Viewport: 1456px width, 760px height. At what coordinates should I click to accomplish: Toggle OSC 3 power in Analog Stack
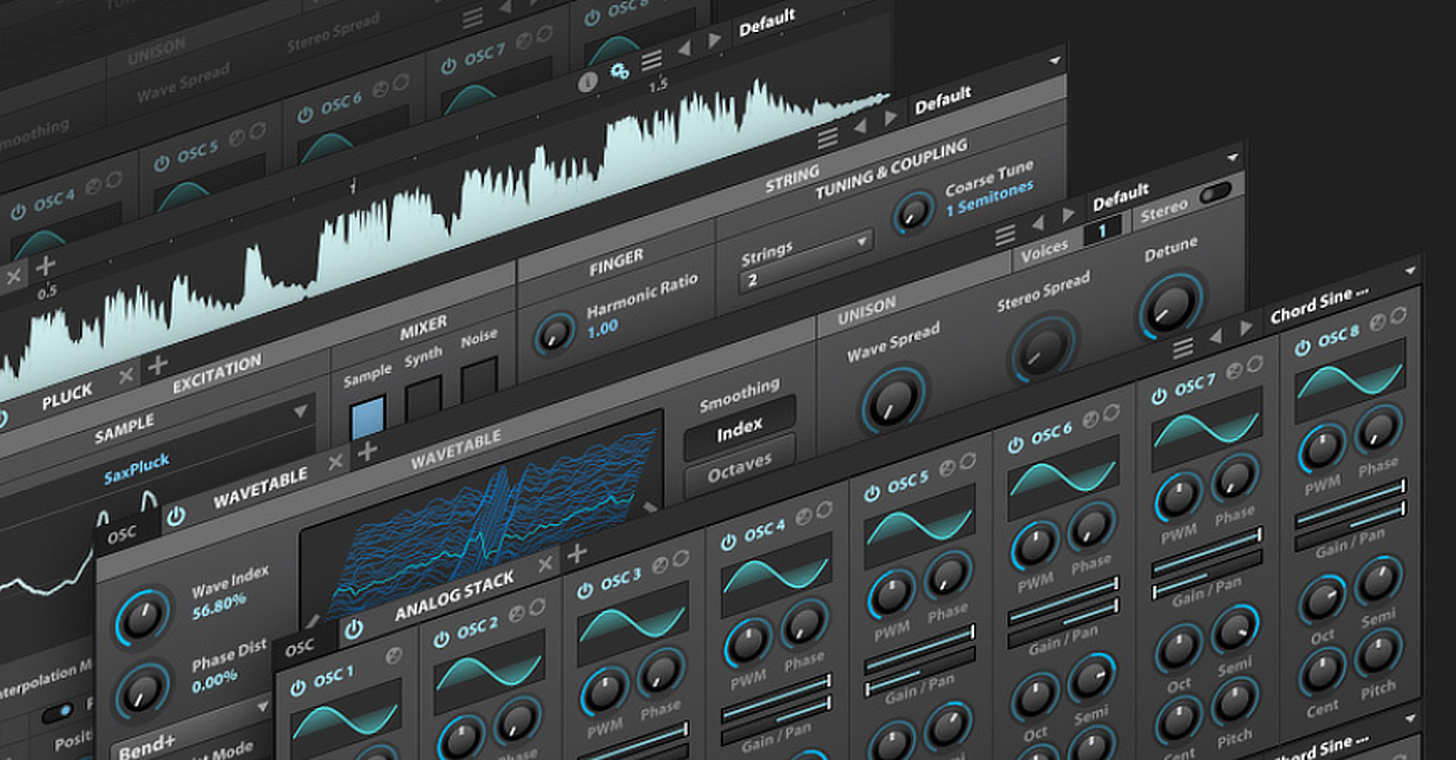[x=585, y=591]
